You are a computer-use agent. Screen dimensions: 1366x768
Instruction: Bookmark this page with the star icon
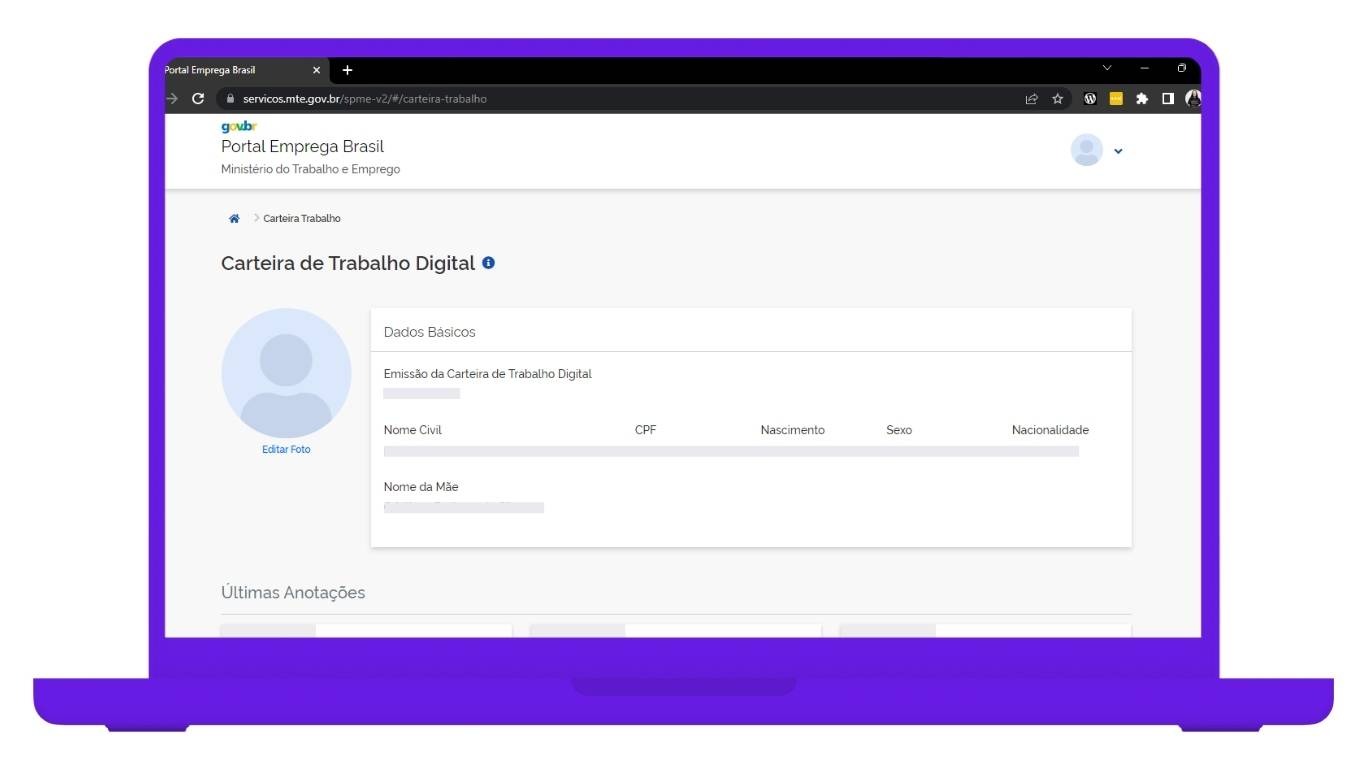1057,99
